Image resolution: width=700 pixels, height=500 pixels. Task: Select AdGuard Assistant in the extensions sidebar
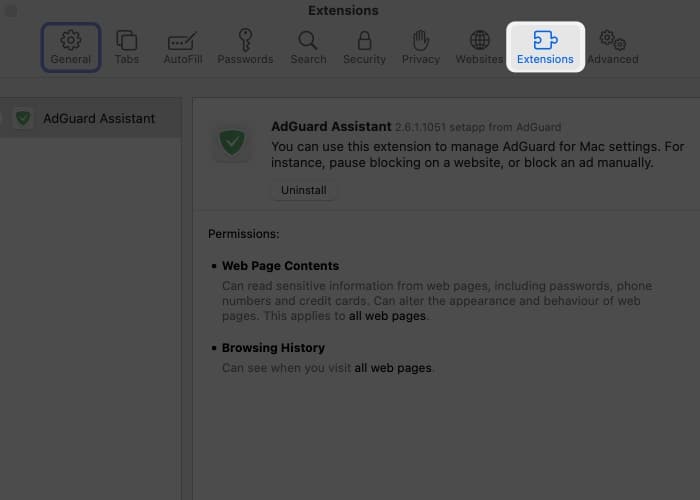coord(91,118)
